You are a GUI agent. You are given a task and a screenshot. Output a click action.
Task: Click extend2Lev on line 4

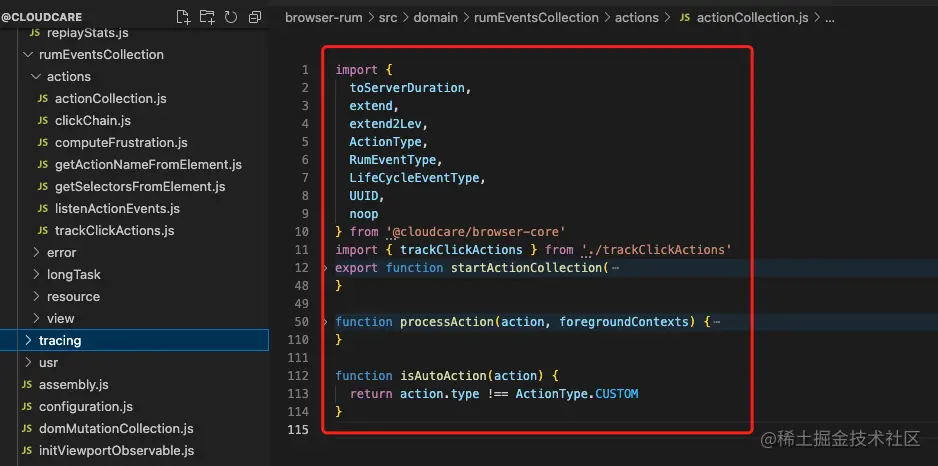[385, 124]
